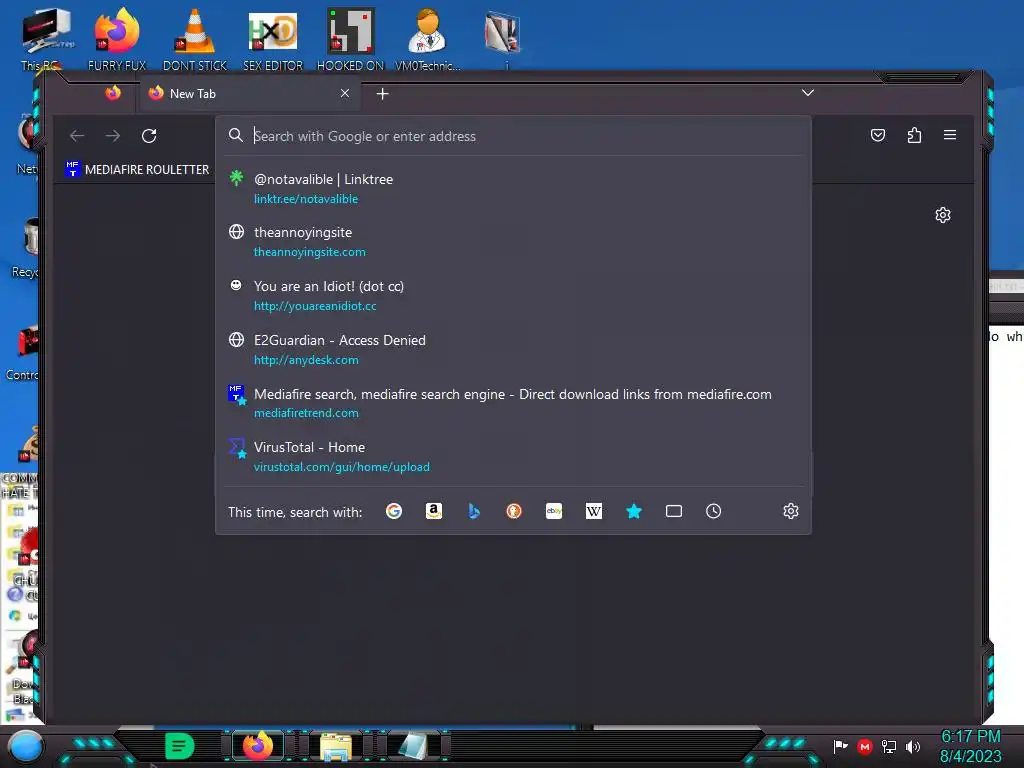This screenshot has height=768, width=1024.
Task: Open the new tab page settings gear
Action: coord(942,215)
